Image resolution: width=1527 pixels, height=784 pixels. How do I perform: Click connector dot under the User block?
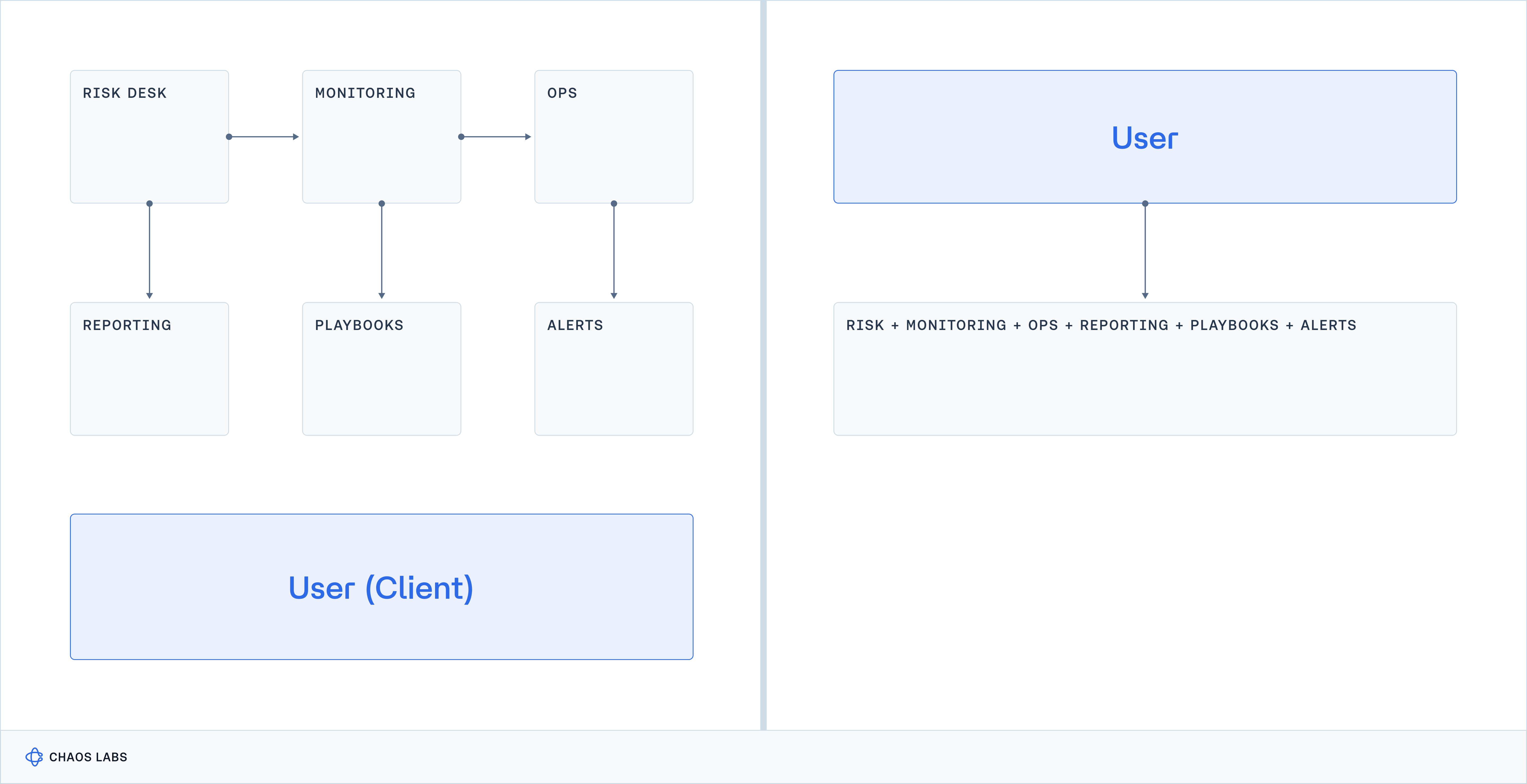(x=1145, y=203)
